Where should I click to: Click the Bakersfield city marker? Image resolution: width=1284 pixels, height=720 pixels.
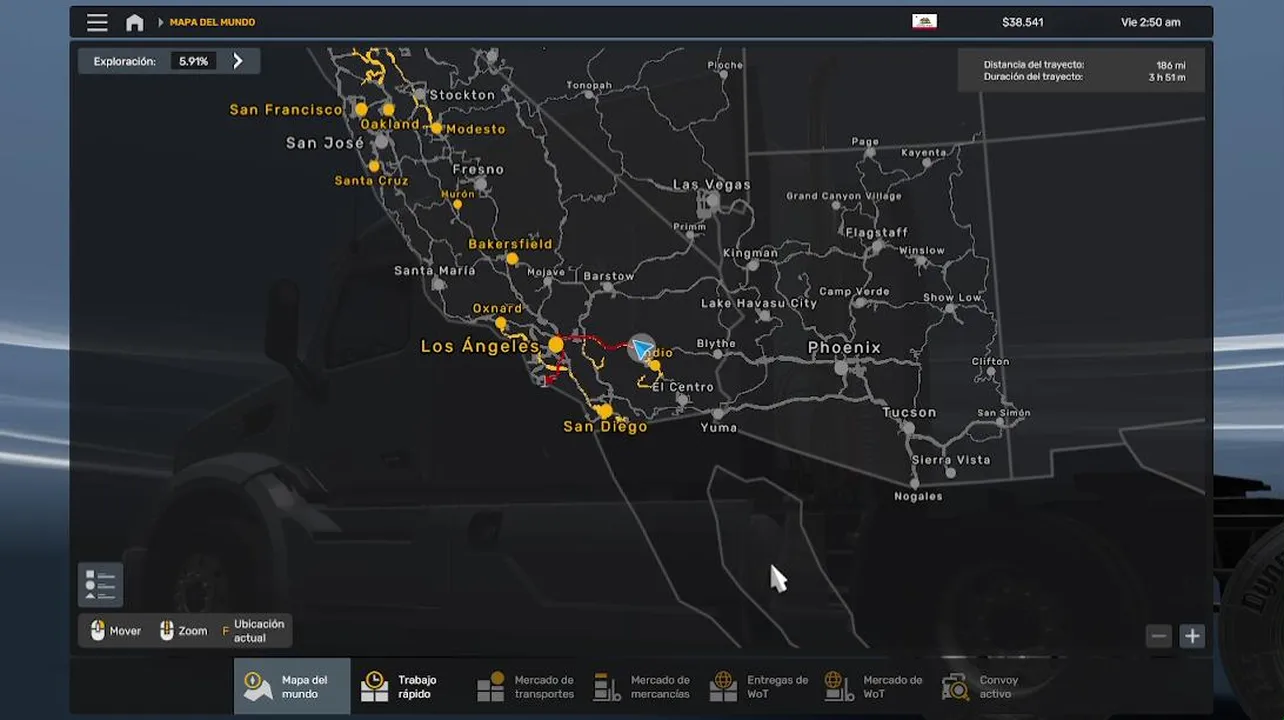click(512, 258)
